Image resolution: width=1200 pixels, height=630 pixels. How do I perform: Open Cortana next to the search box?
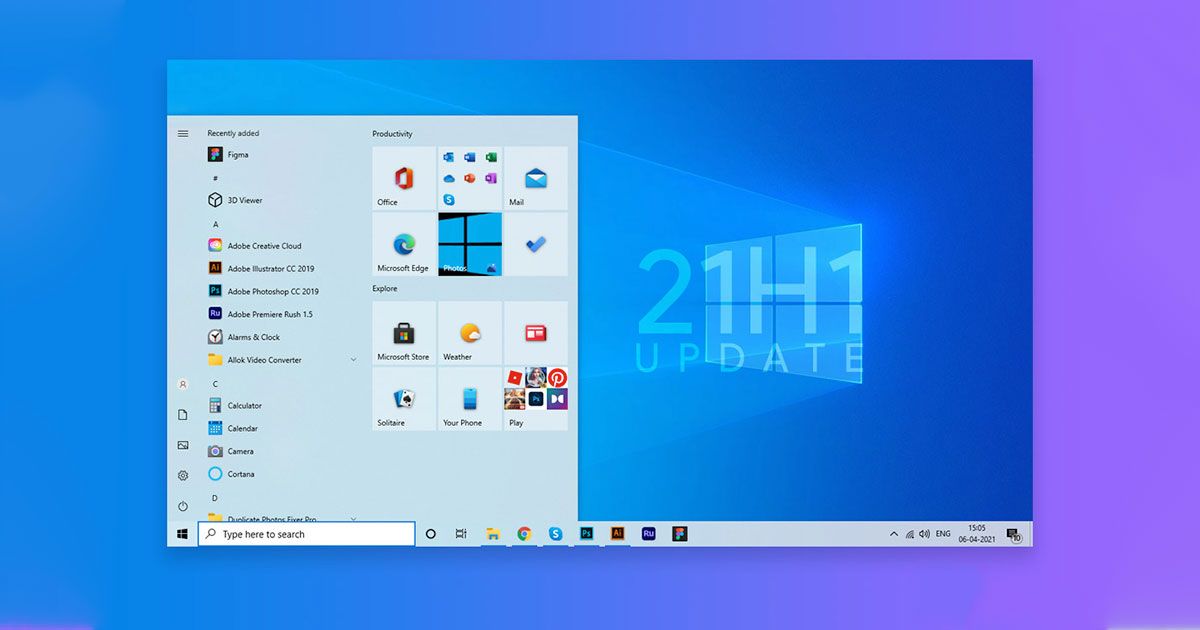point(431,534)
